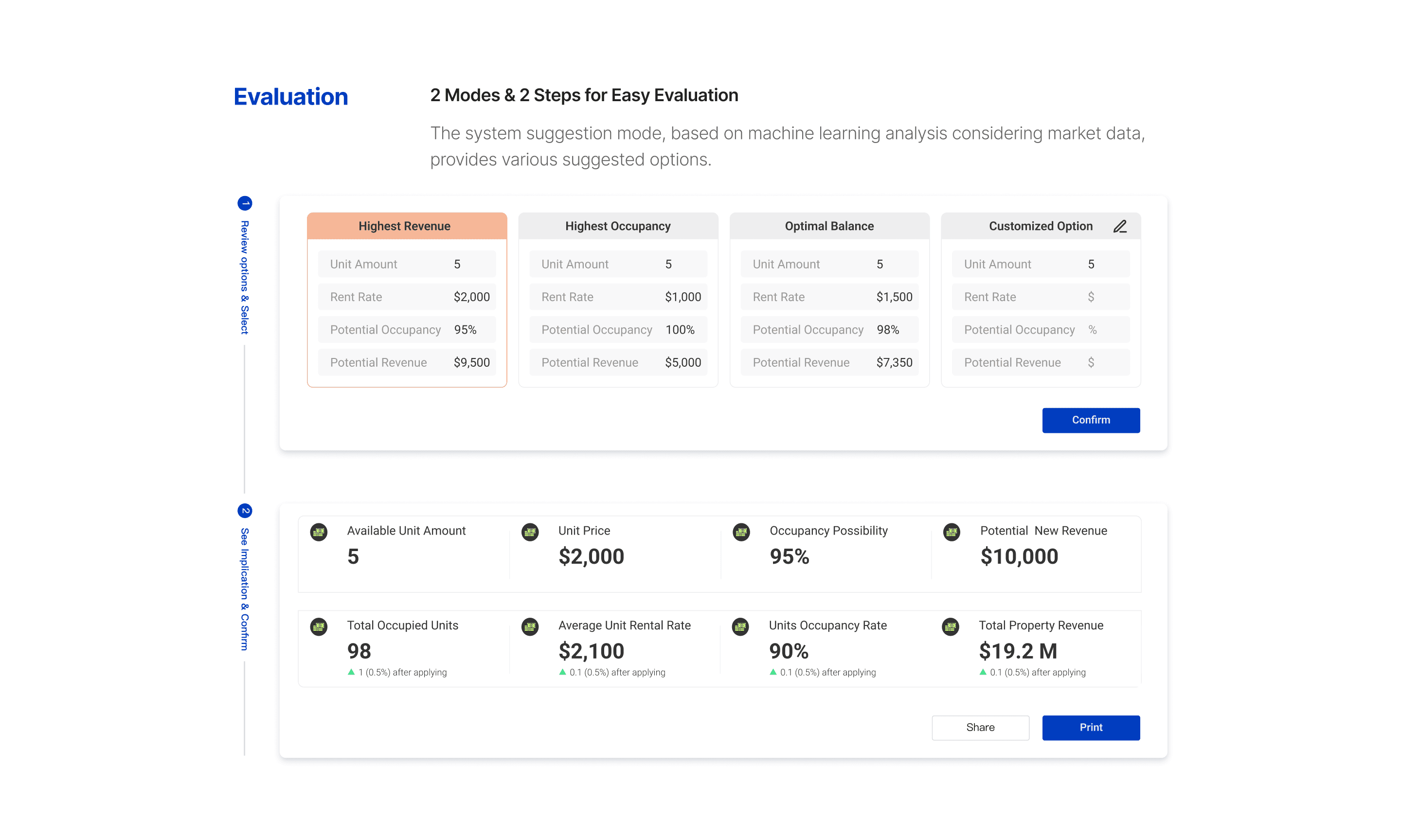Screen dimensions: 1401x840
Task: Click the icon beside Units Occupancy Rate
Action: pyautogui.click(x=740, y=626)
